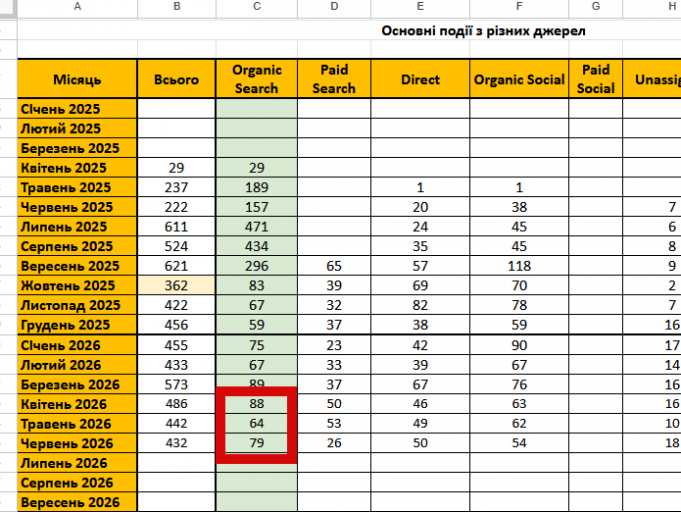This screenshot has height=512, width=681.
Task: Select the 'Грудень 2025' row label
Action: (x=77, y=324)
